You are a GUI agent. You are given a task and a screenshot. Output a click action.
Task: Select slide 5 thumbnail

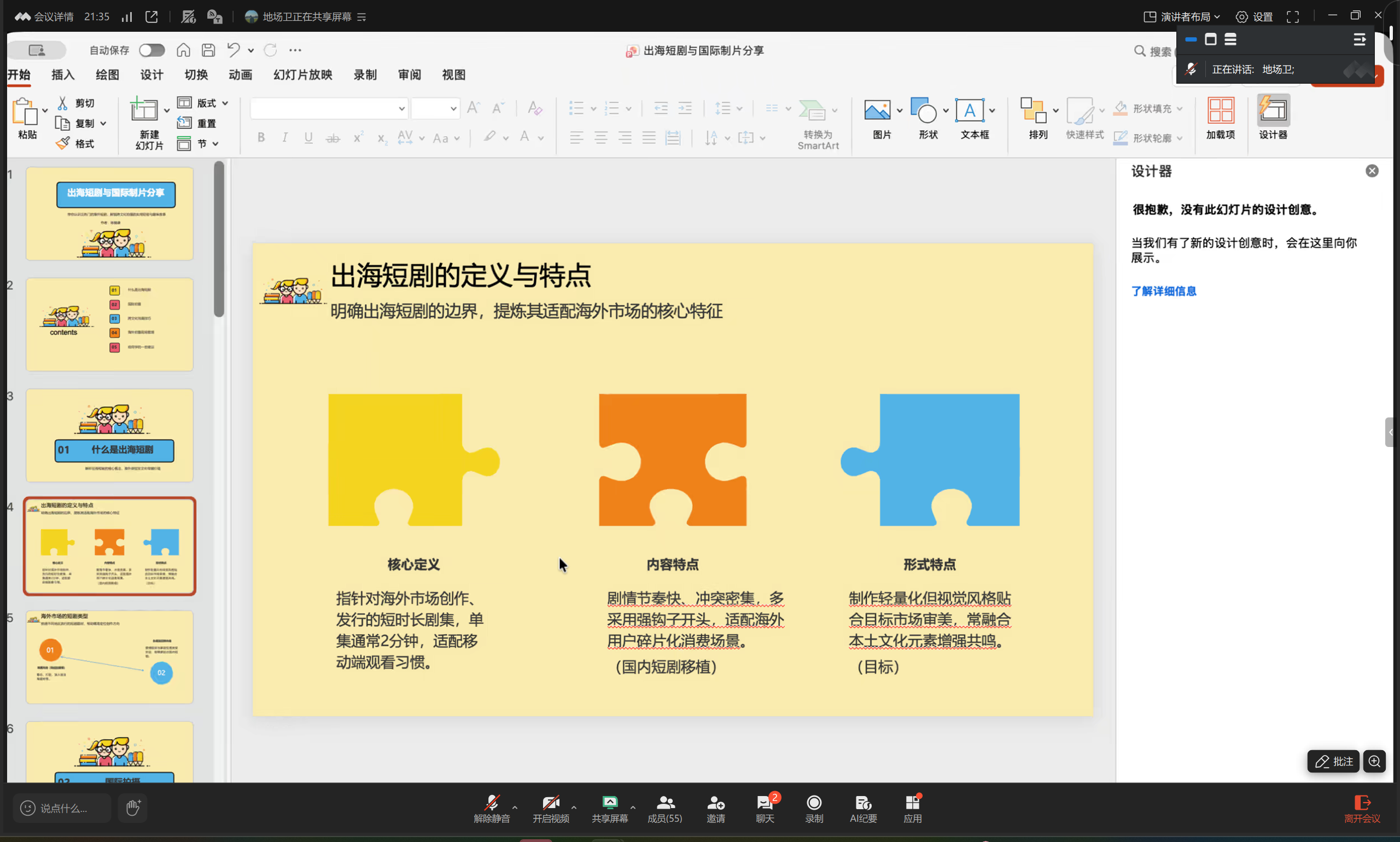coord(109,657)
